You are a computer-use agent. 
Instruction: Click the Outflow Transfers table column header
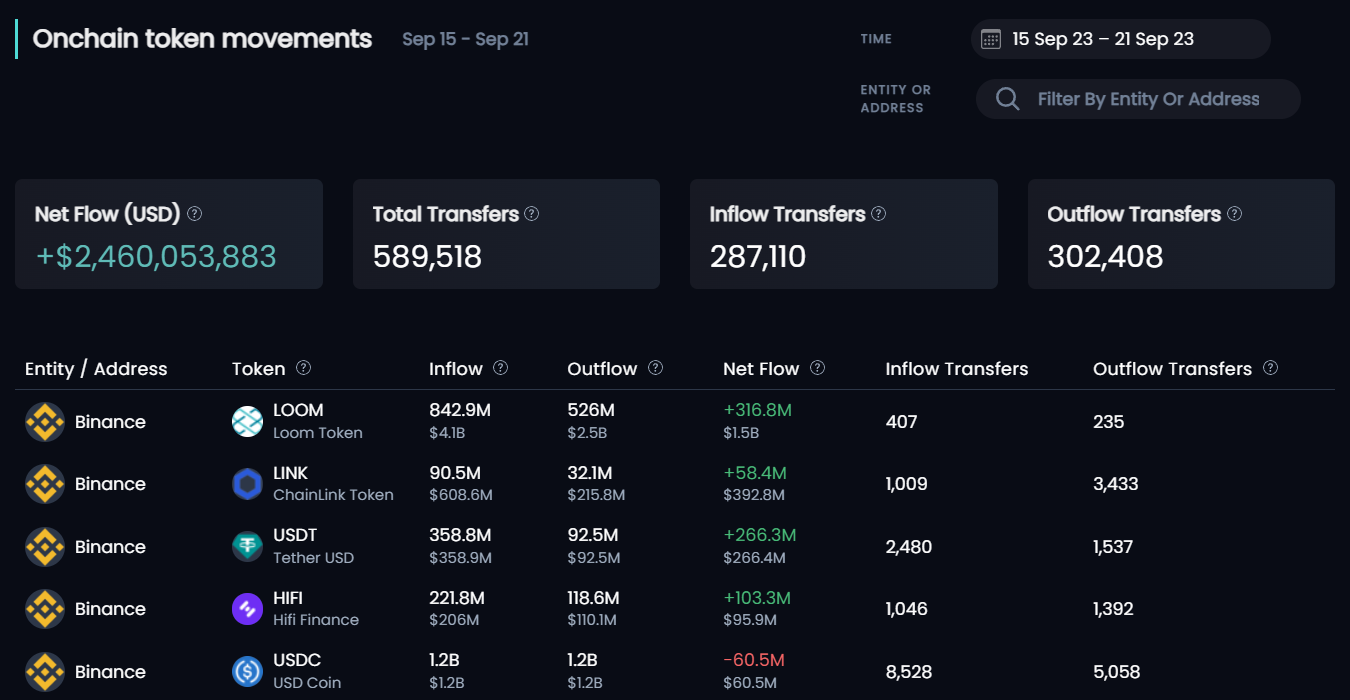point(1172,369)
